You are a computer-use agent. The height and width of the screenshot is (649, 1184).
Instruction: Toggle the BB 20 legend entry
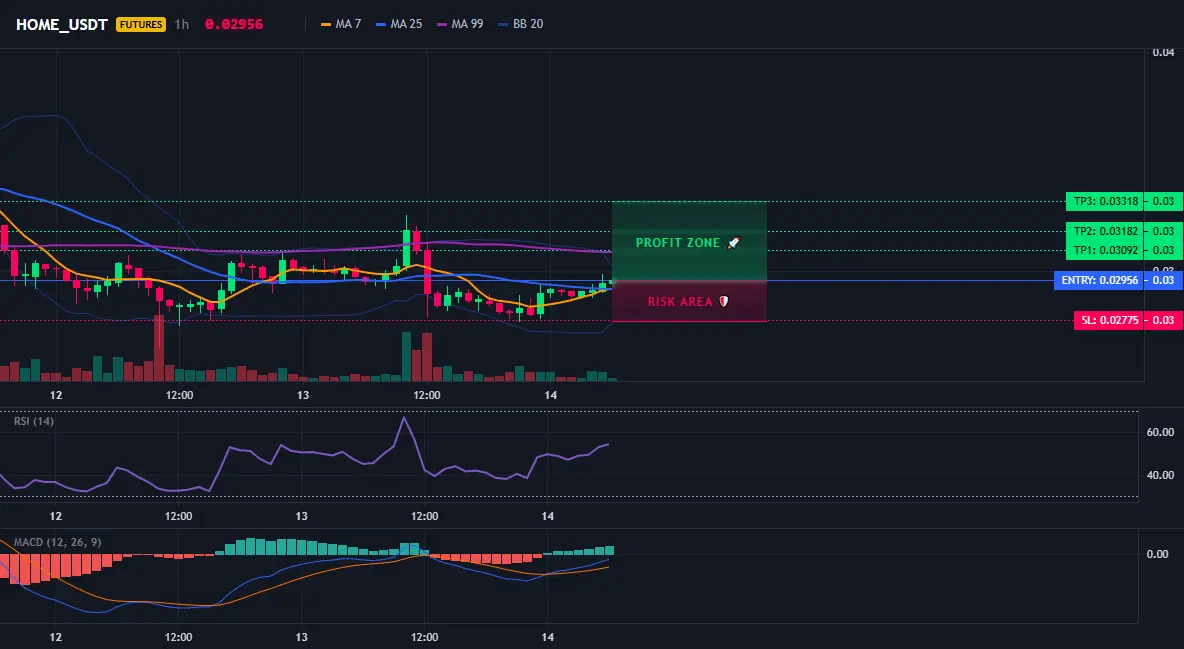pyautogui.click(x=521, y=24)
